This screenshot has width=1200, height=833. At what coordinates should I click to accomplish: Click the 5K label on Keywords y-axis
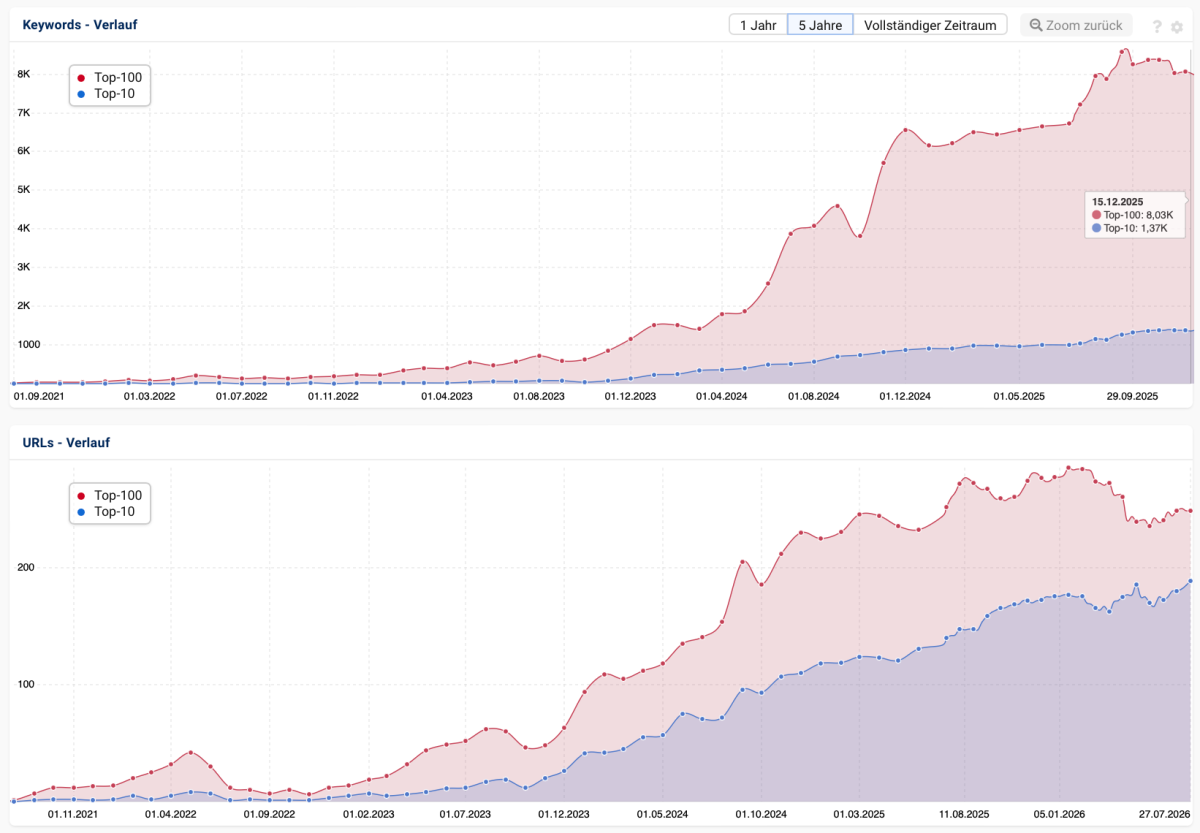point(25,189)
